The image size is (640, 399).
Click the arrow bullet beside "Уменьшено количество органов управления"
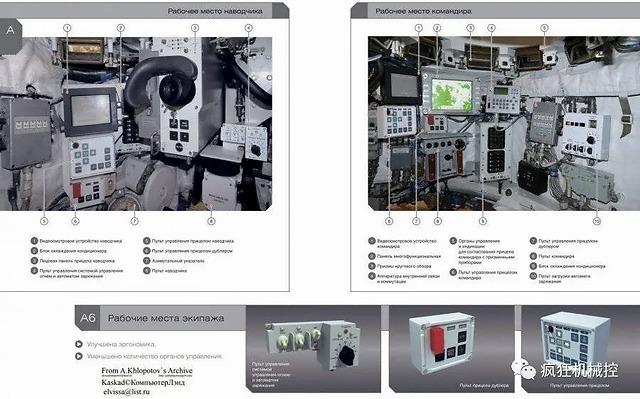click(x=79, y=356)
